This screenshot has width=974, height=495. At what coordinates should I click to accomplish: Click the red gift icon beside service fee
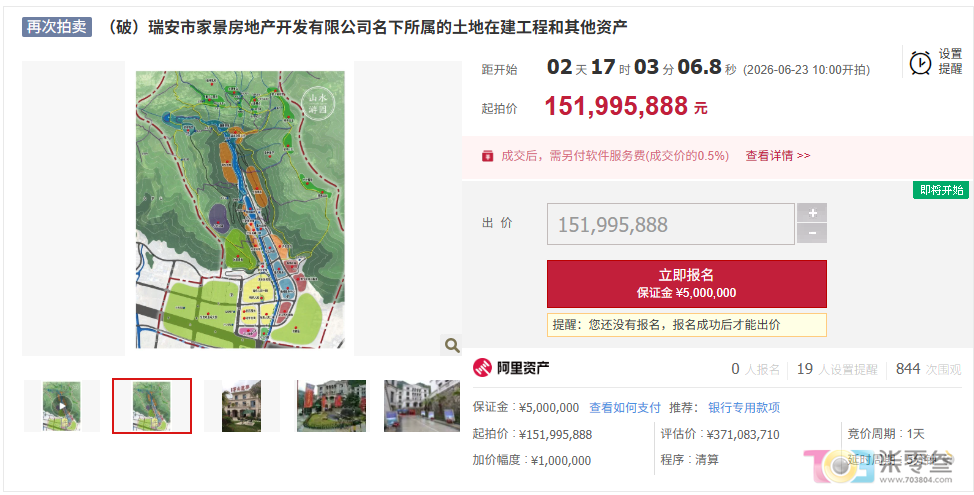coord(488,156)
